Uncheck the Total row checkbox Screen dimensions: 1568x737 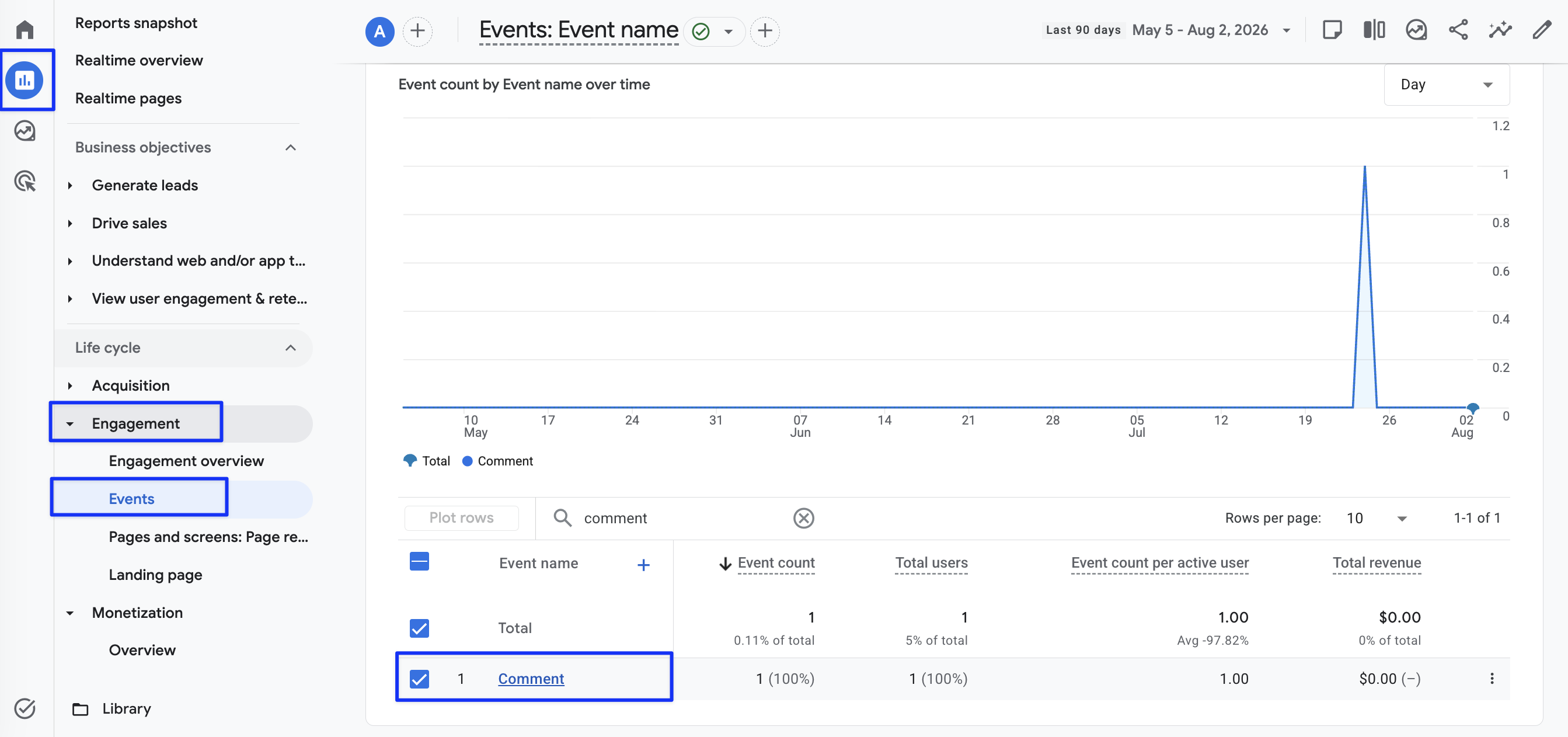coord(419,628)
